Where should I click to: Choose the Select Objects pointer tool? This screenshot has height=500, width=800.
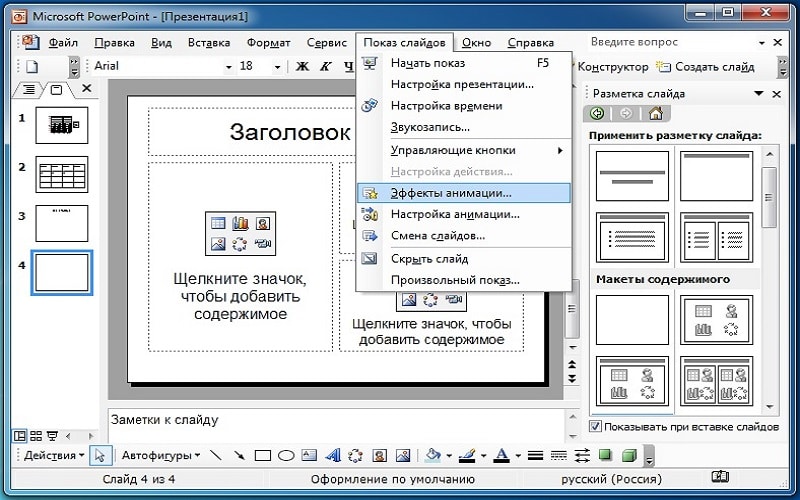tap(100, 455)
